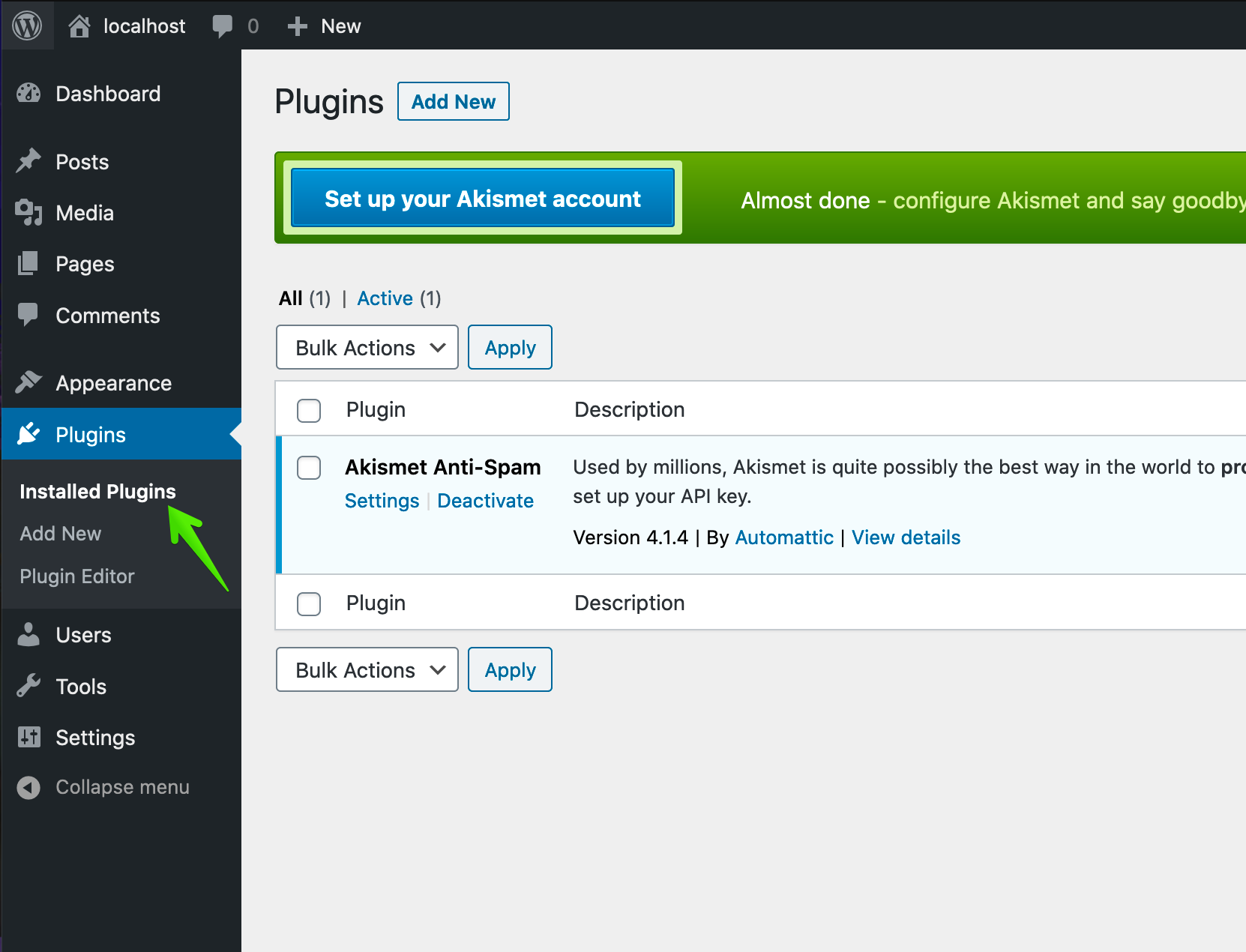
Task: Click the Media camera-music icon
Action: click(28, 213)
